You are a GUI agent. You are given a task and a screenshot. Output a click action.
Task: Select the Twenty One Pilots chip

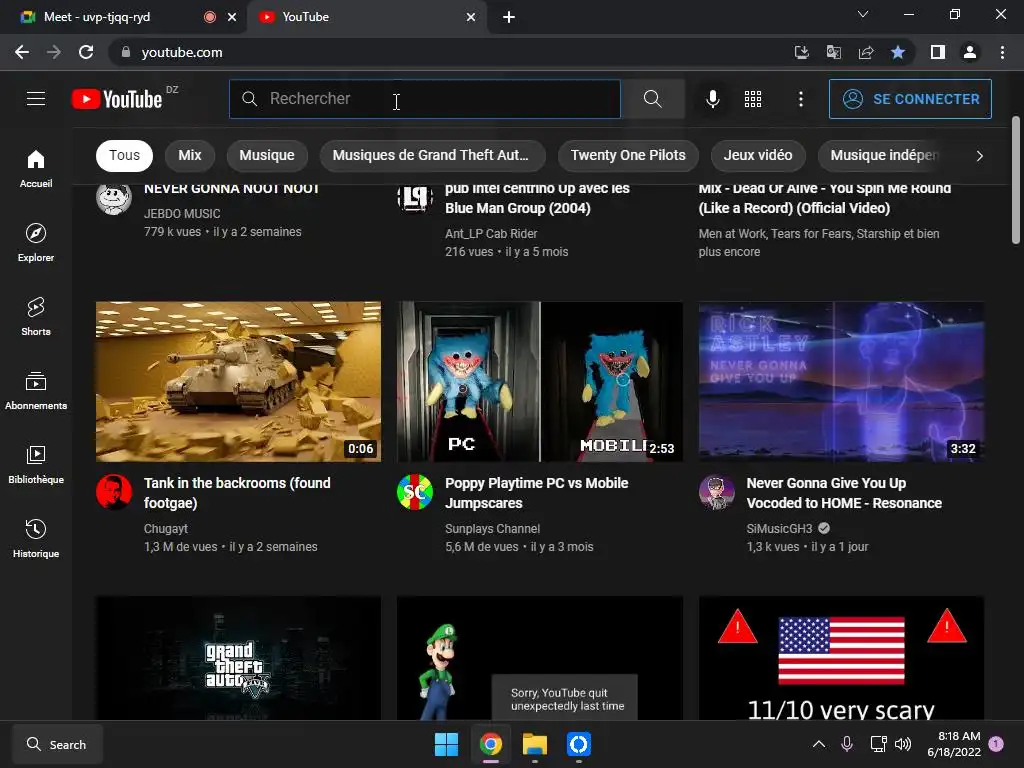[x=628, y=155]
